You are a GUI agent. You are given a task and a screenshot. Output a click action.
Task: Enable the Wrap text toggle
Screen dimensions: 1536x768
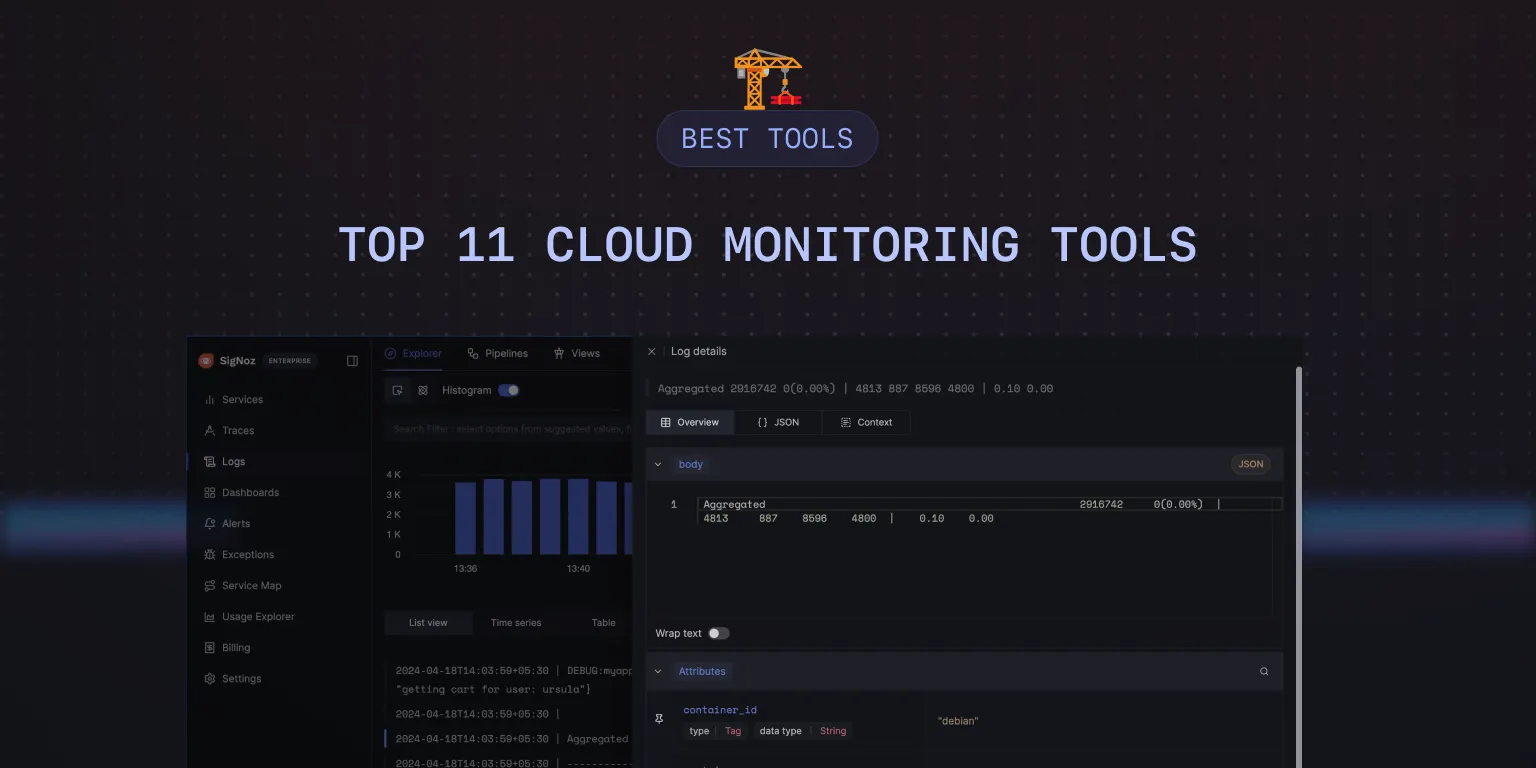coord(718,634)
